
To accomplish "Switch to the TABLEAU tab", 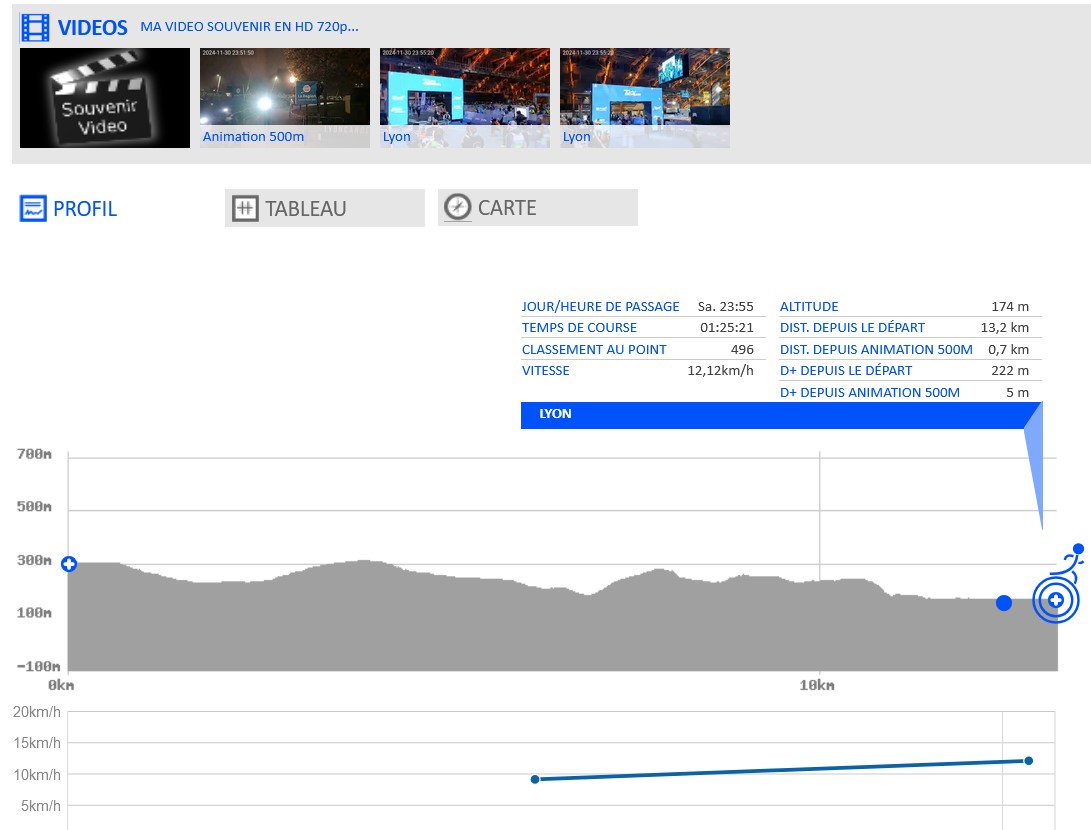I will 305,208.
